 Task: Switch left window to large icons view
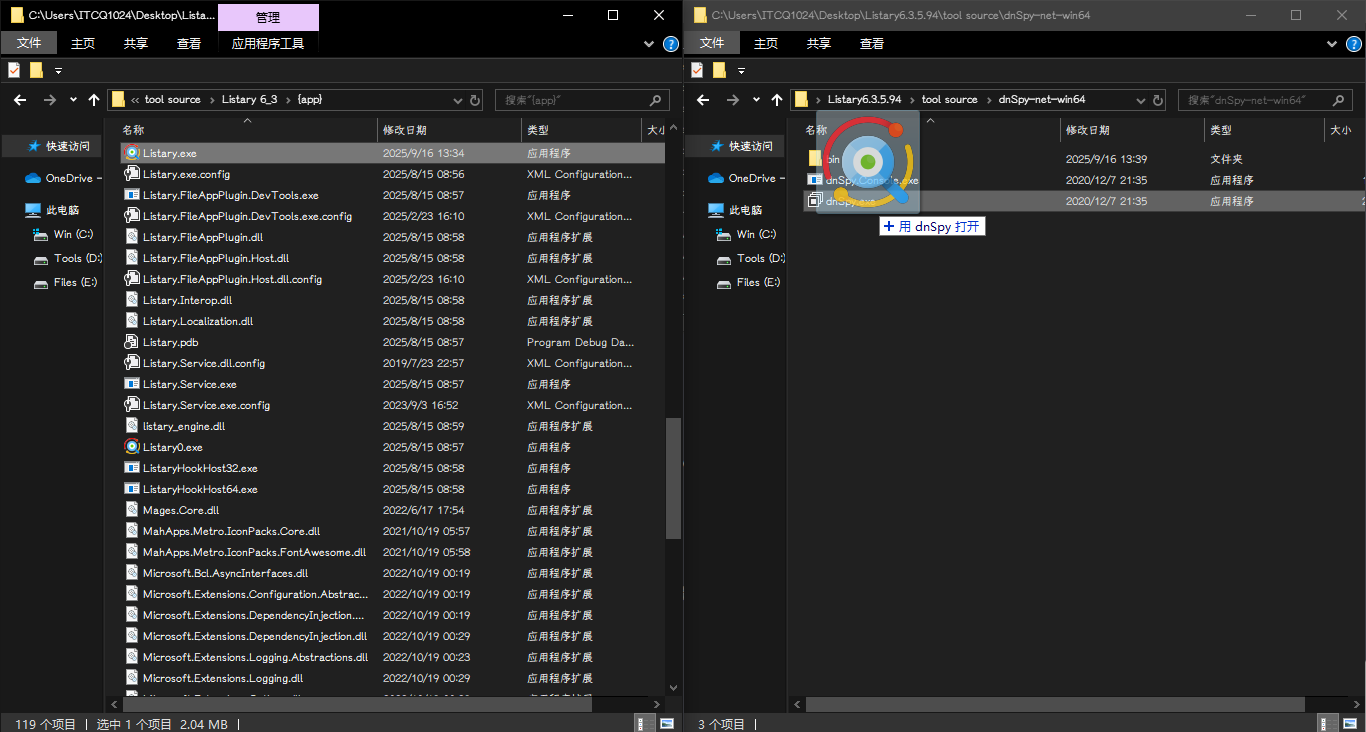click(x=666, y=723)
